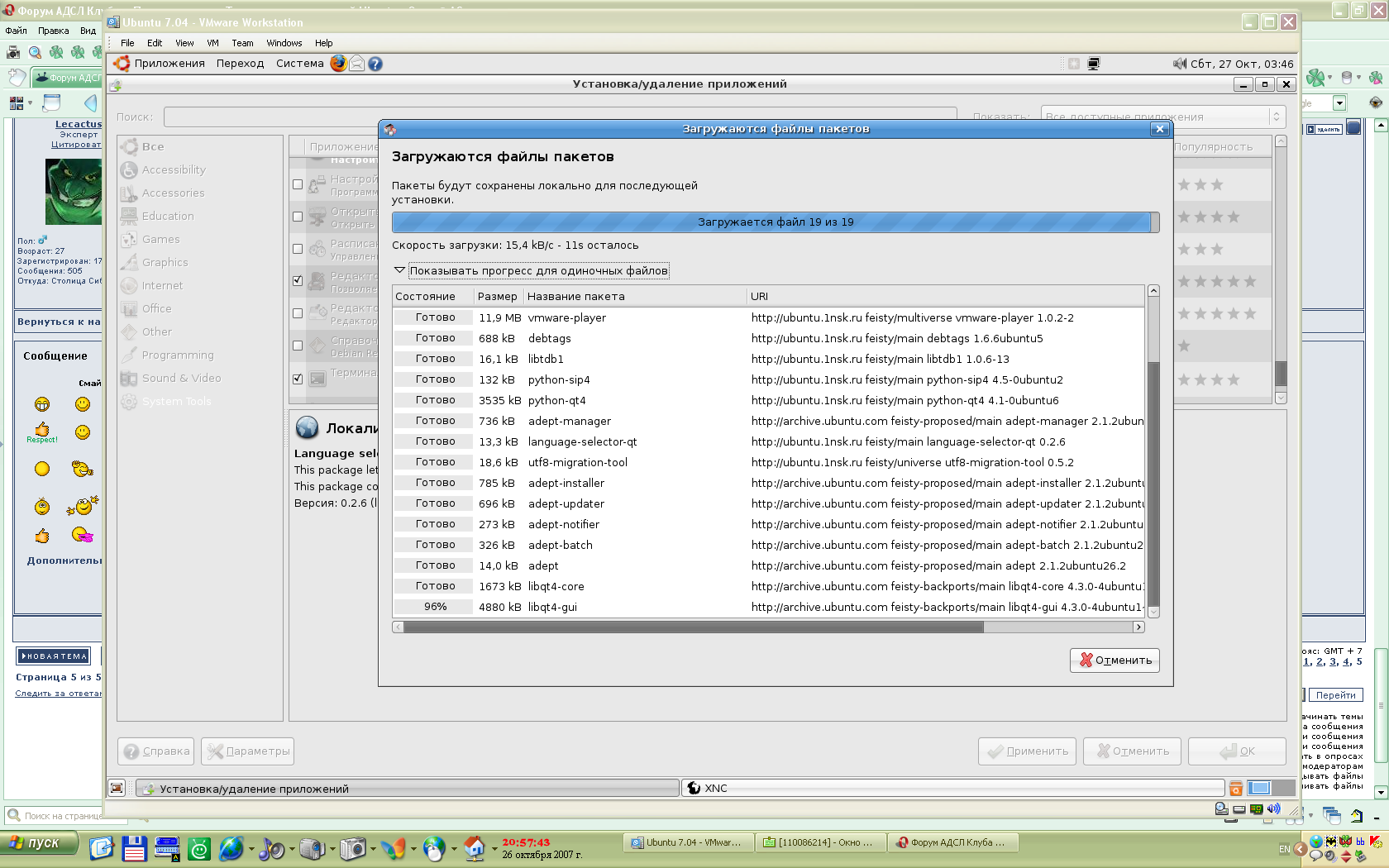Toggle the first application row checkbox

tap(298, 184)
